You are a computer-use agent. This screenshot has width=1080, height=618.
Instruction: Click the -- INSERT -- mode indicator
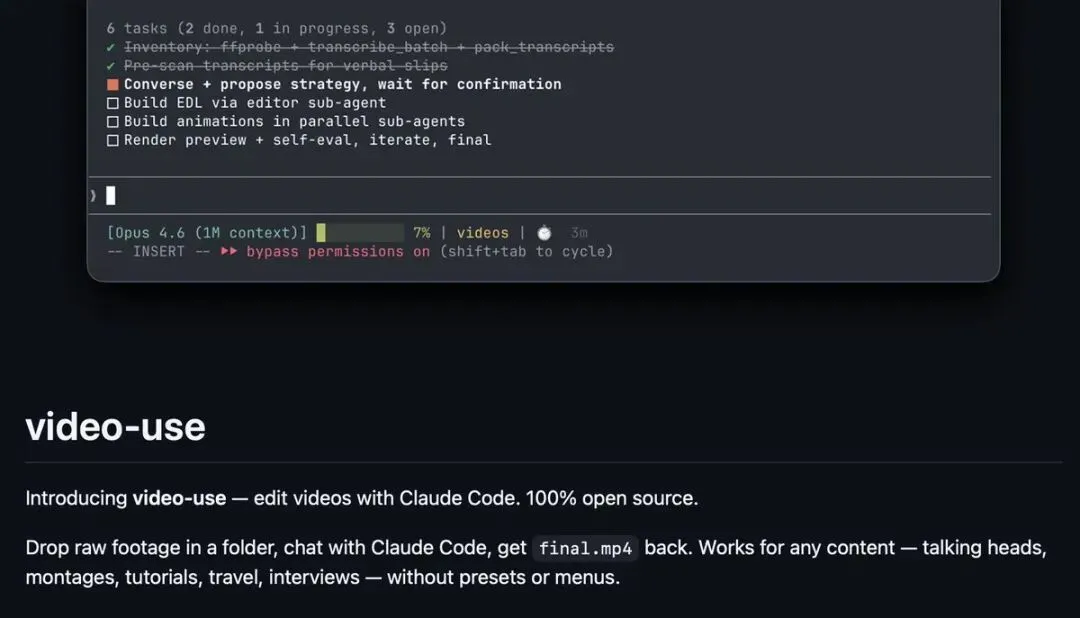[x=159, y=252]
